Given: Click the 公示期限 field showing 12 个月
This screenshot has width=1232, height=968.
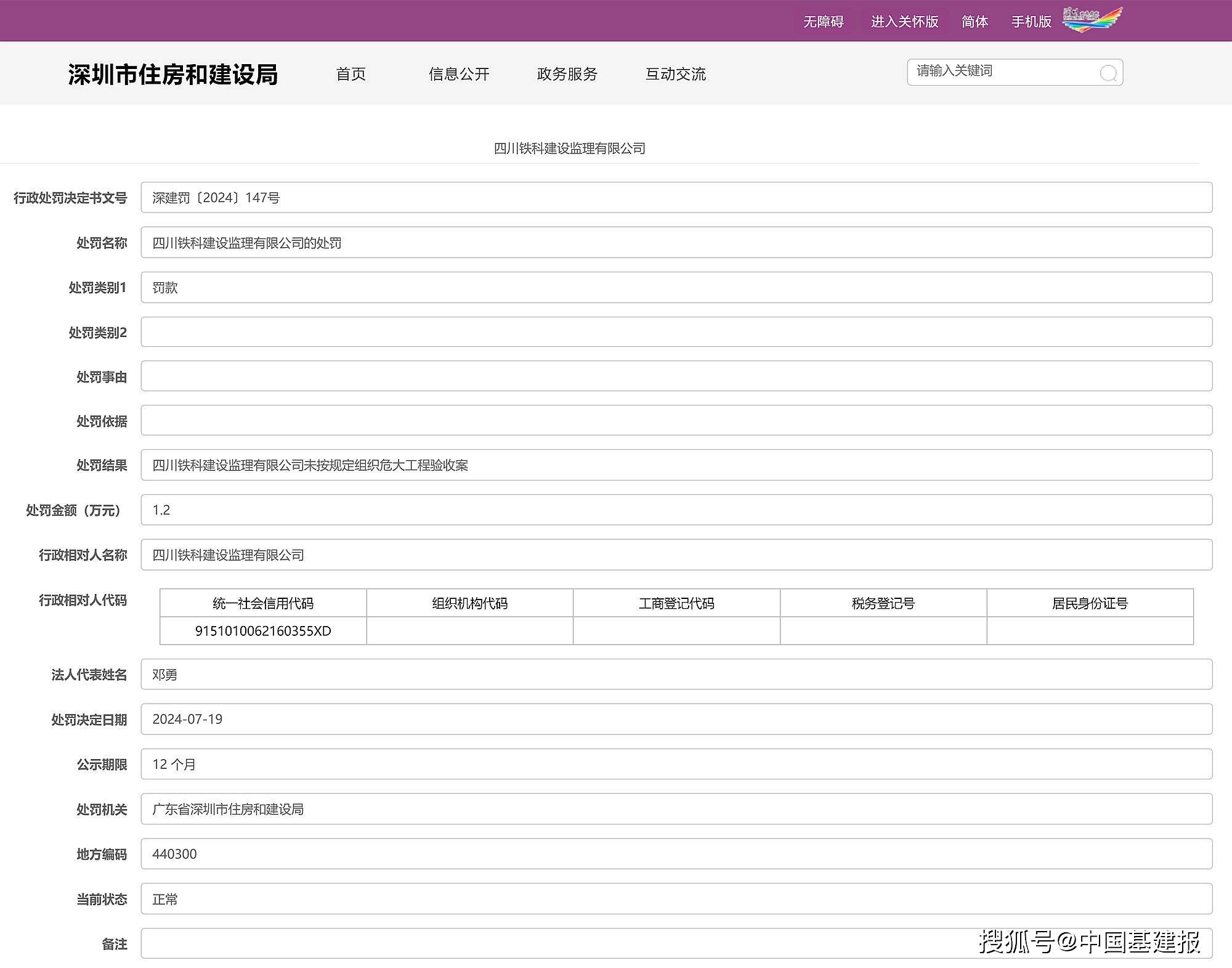Looking at the screenshot, I should [676, 764].
